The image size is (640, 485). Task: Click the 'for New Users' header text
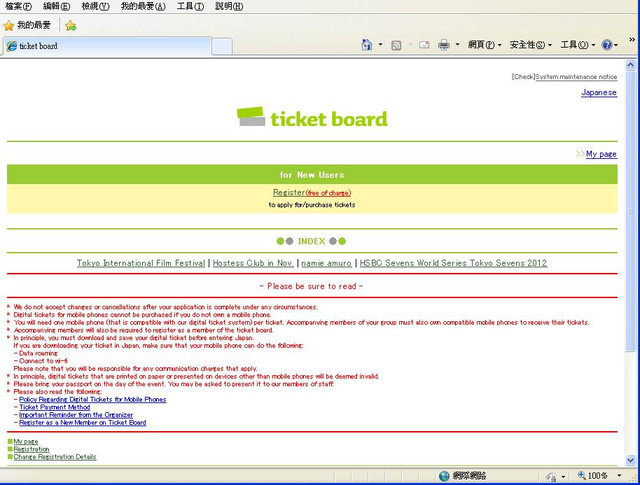(x=312, y=175)
